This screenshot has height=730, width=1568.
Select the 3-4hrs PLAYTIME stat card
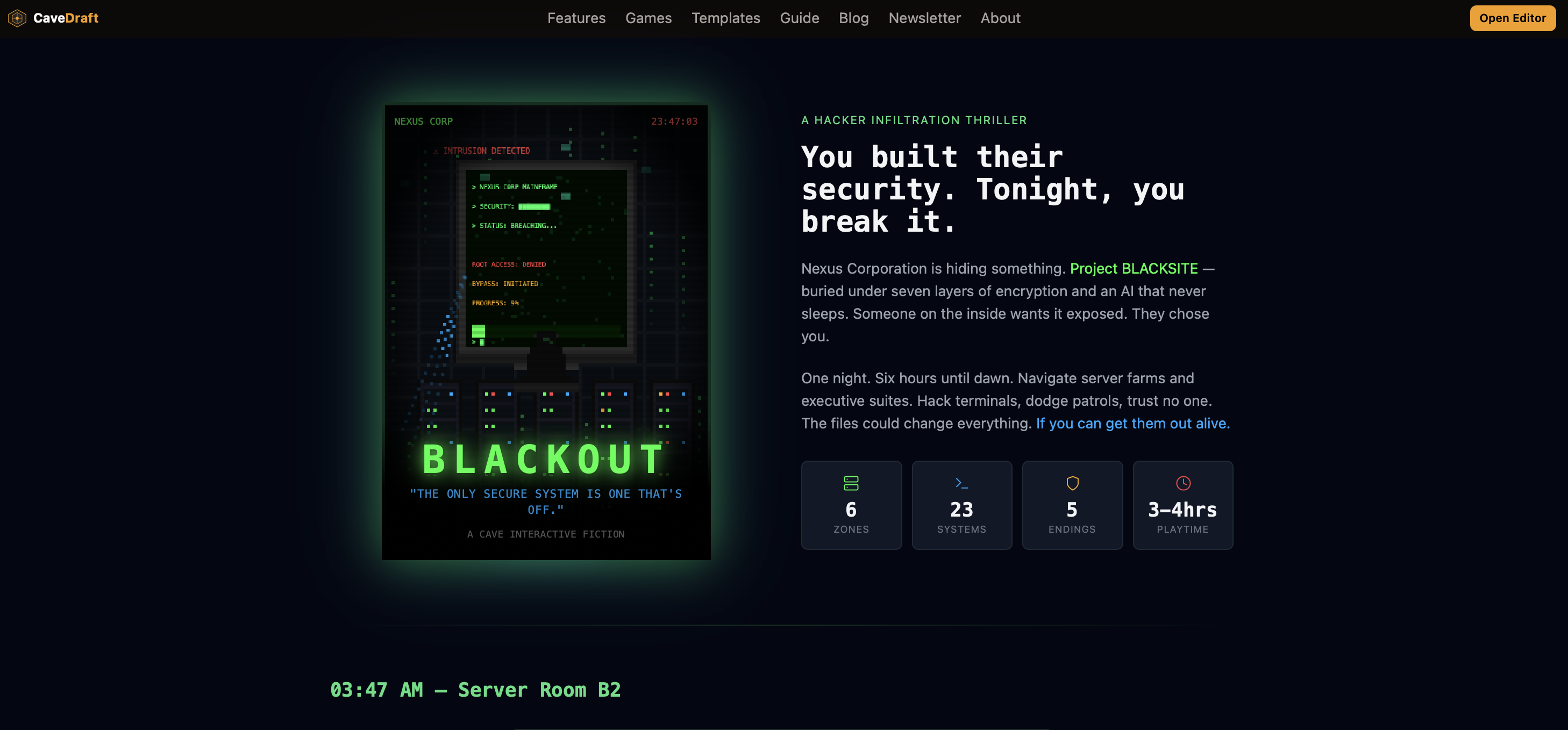tap(1182, 505)
